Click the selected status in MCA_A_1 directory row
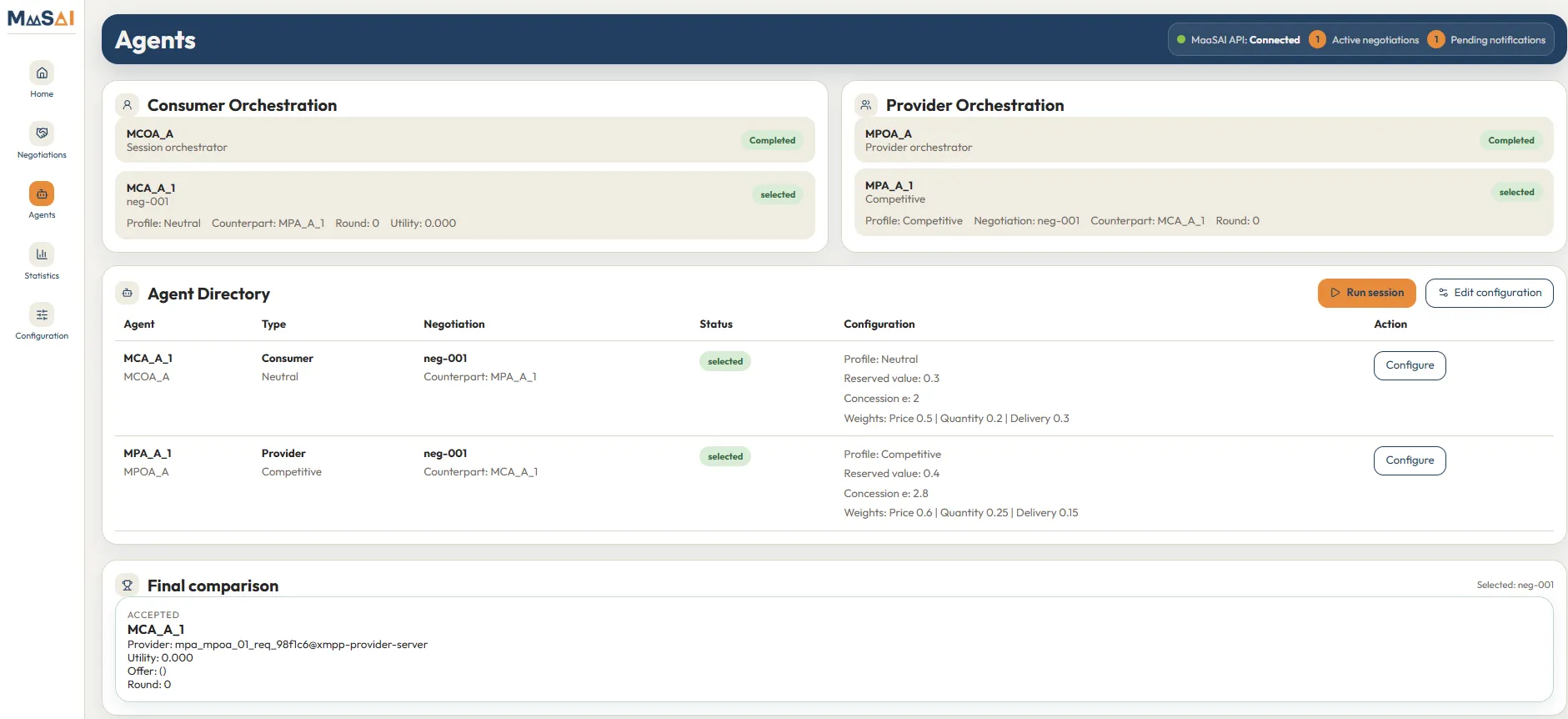Image resolution: width=1568 pixels, height=719 pixels. (x=725, y=361)
